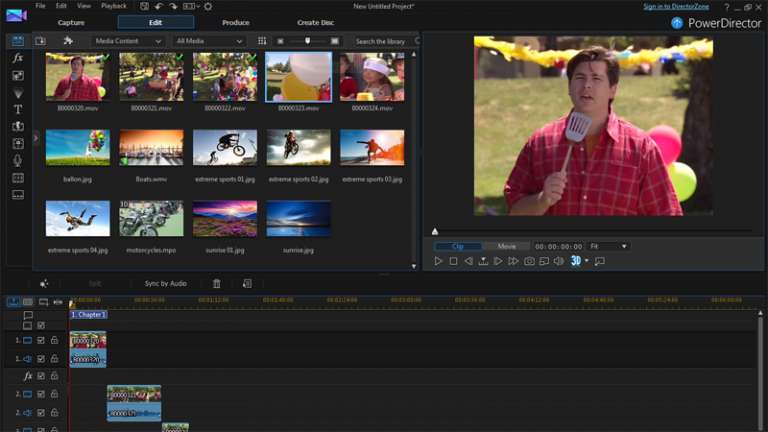Toggle the 3D preview mode icon
The height and width of the screenshot is (432, 768).
pos(576,261)
